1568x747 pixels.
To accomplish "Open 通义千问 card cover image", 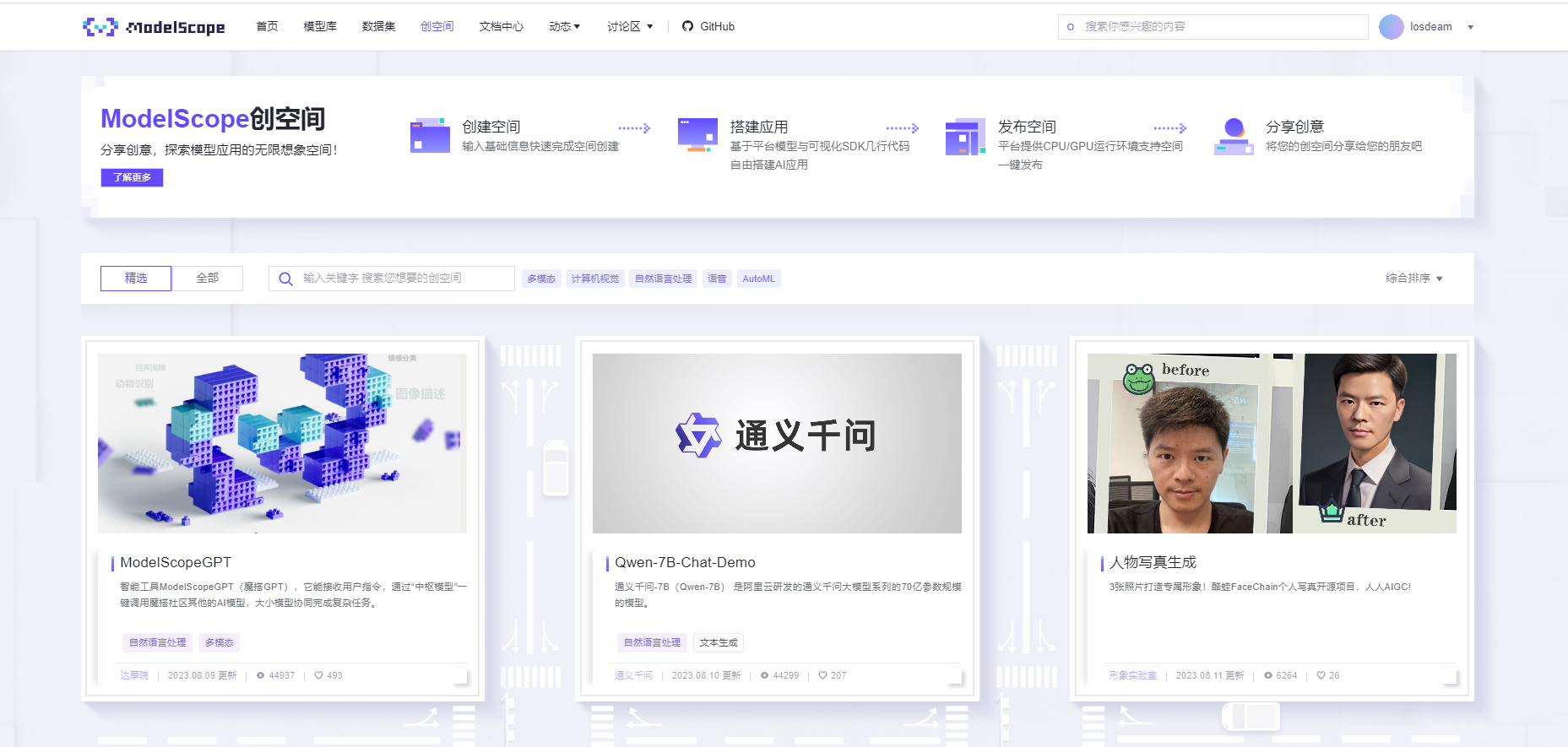I will point(777,443).
